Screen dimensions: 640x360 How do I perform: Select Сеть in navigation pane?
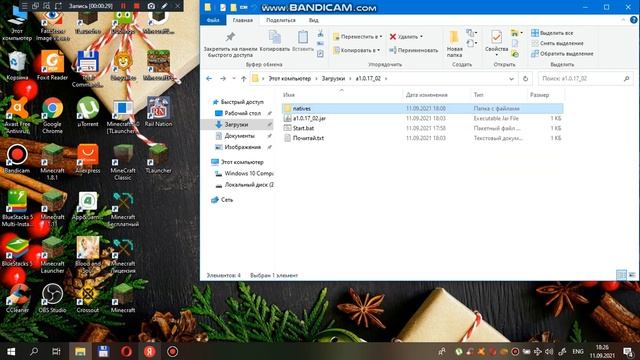click(x=227, y=200)
